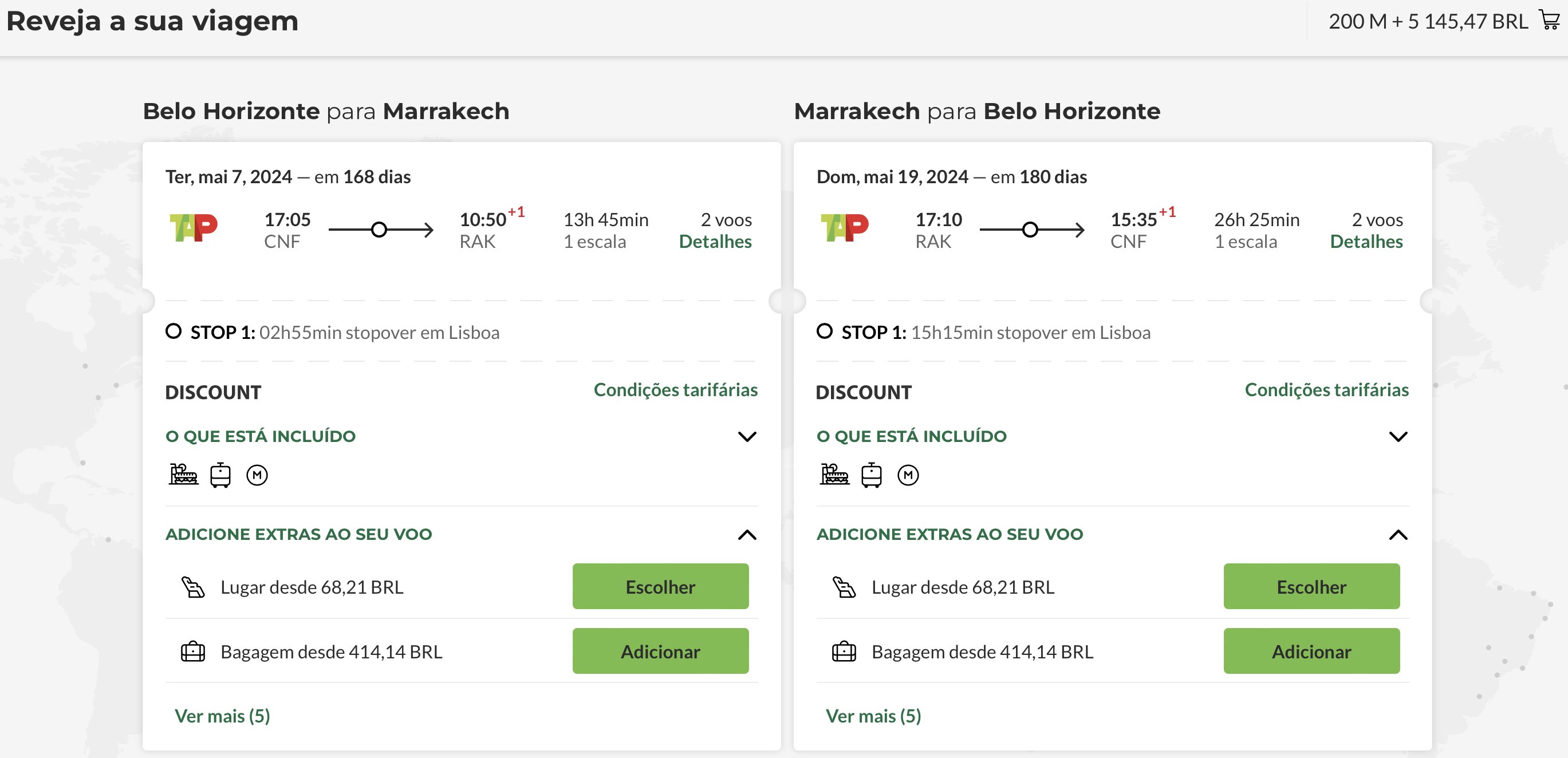Image resolution: width=1568 pixels, height=758 pixels.
Task: Click backpack icon in return included items
Action: pyautogui.click(x=872, y=475)
